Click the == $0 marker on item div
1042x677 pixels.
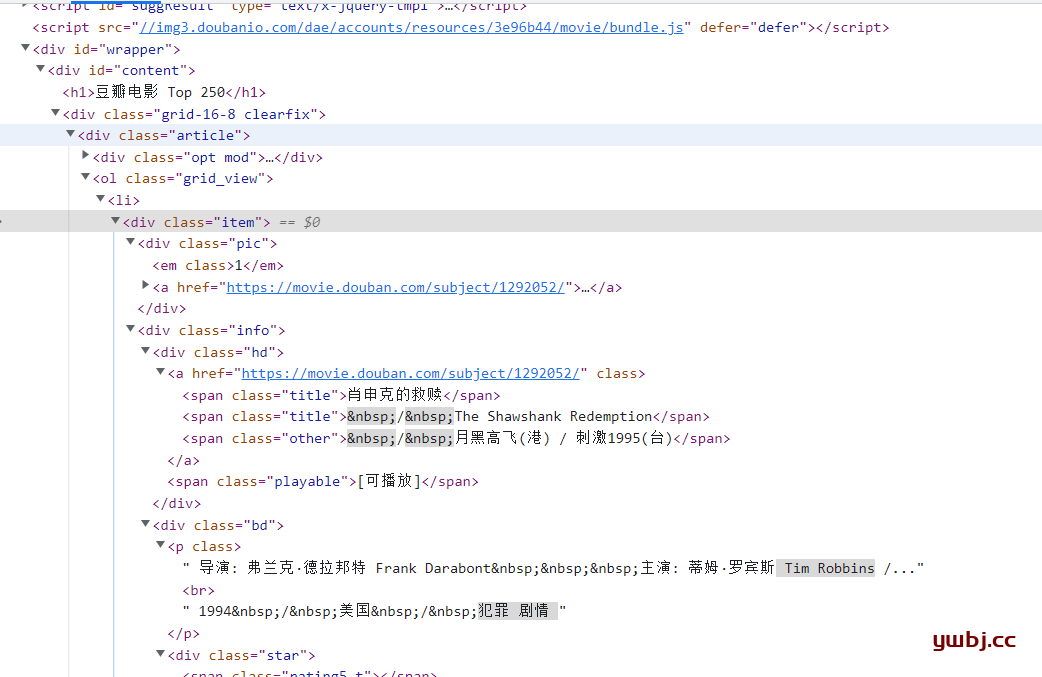(x=299, y=223)
